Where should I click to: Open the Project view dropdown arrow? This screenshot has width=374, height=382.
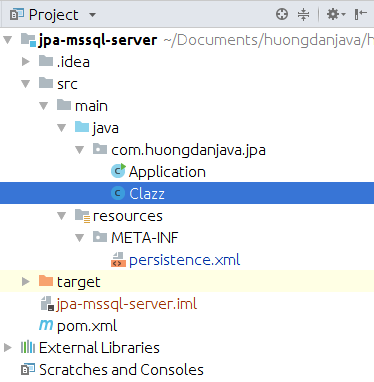tap(92, 15)
